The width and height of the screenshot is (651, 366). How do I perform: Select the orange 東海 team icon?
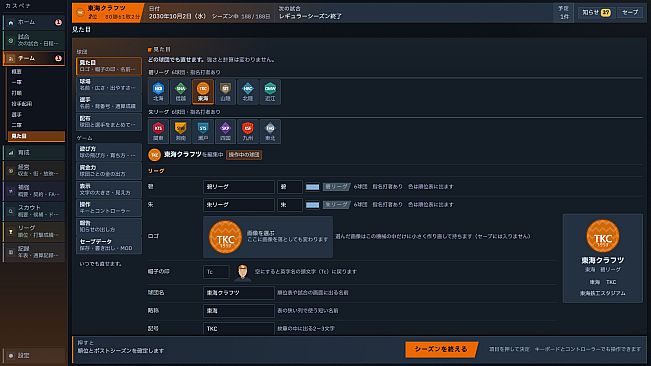(x=203, y=92)
